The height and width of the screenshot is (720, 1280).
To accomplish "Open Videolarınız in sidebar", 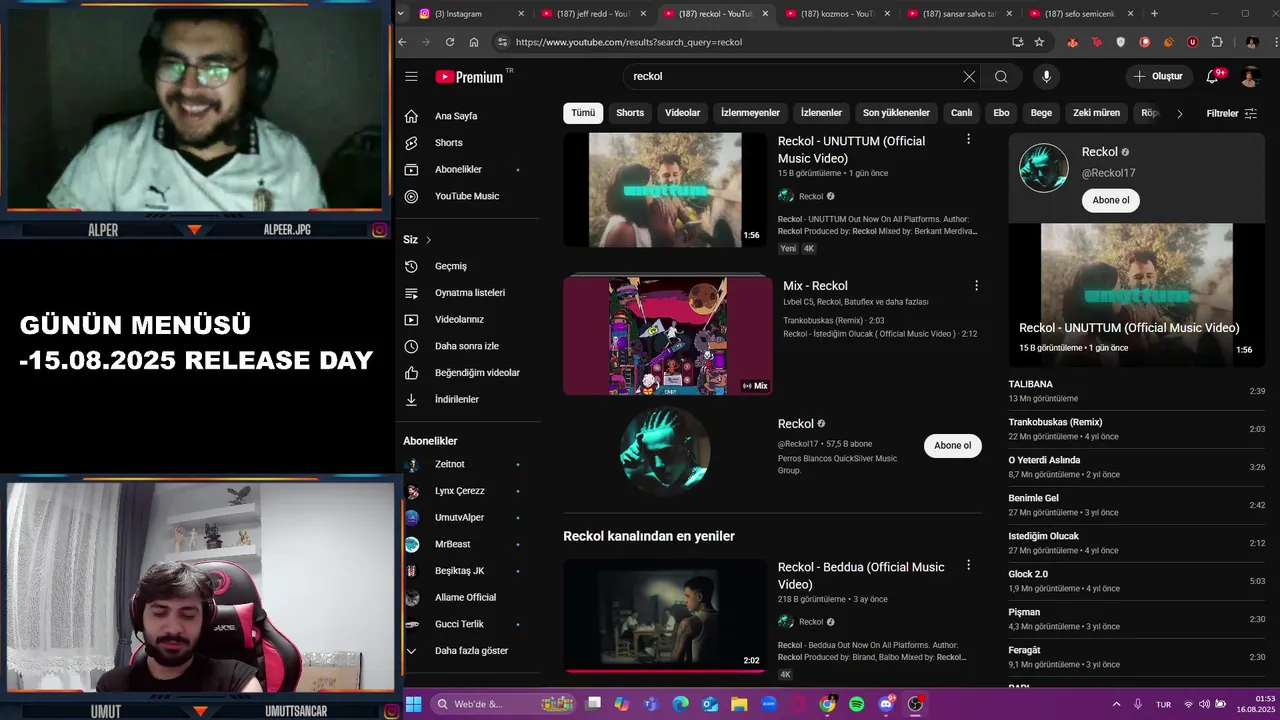I will click(x=459, y=320).
